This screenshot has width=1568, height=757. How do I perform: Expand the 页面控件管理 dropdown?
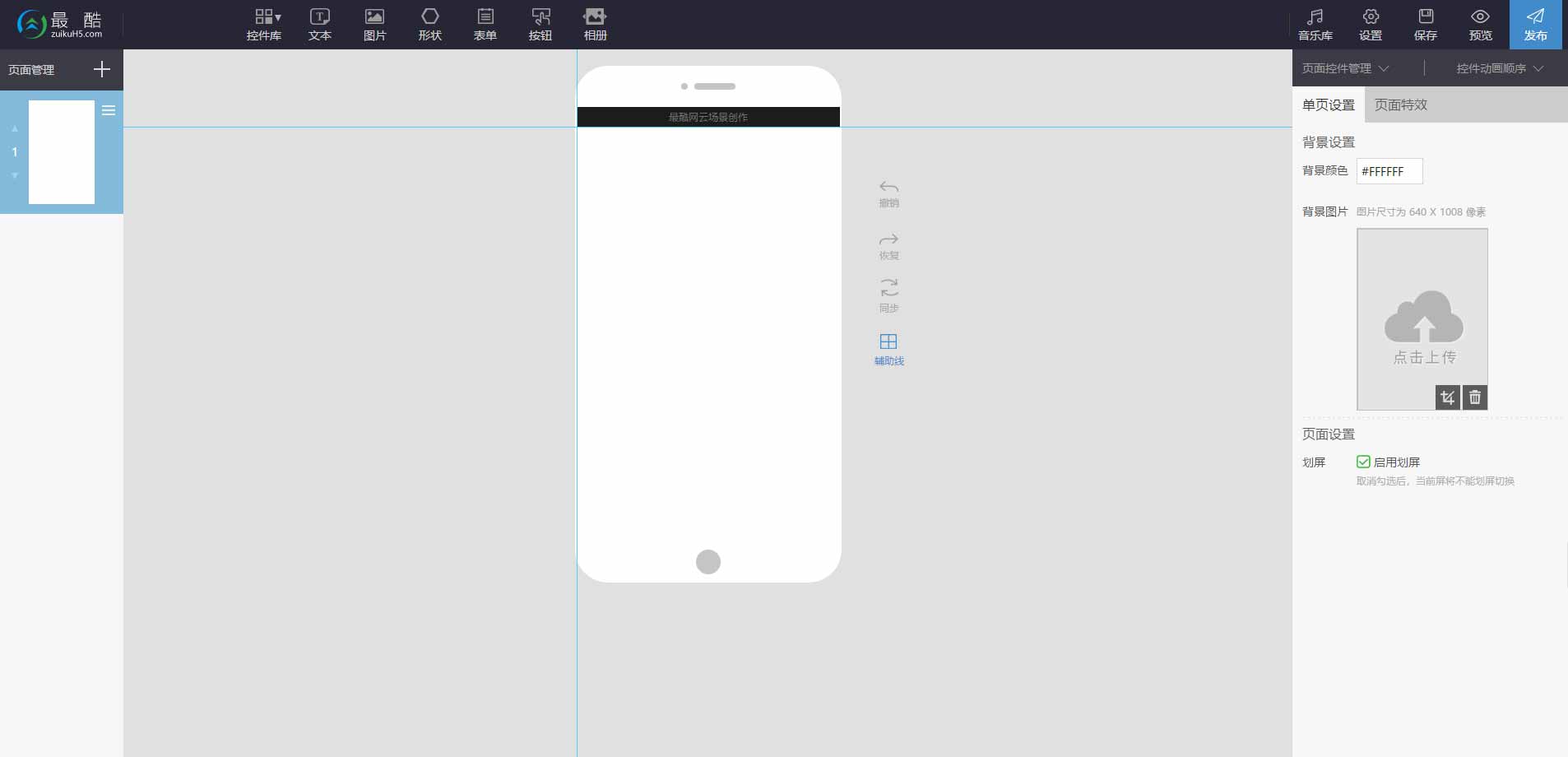click(x=1345, y=68)
